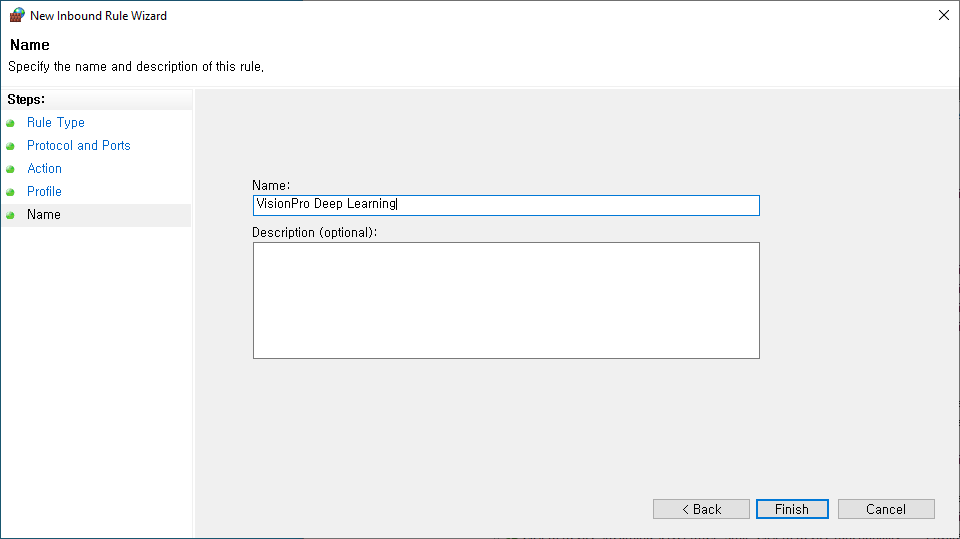
Task: Focus the rule Name text field
Action: pyautogui.click(x=506, y=205)
